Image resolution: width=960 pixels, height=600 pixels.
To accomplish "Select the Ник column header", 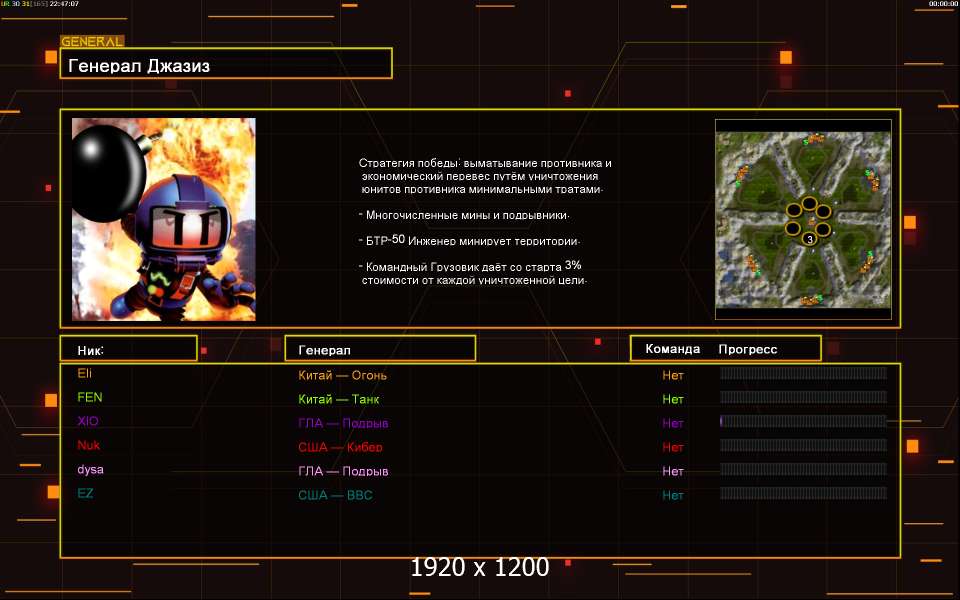I will (x=91, y=350).
